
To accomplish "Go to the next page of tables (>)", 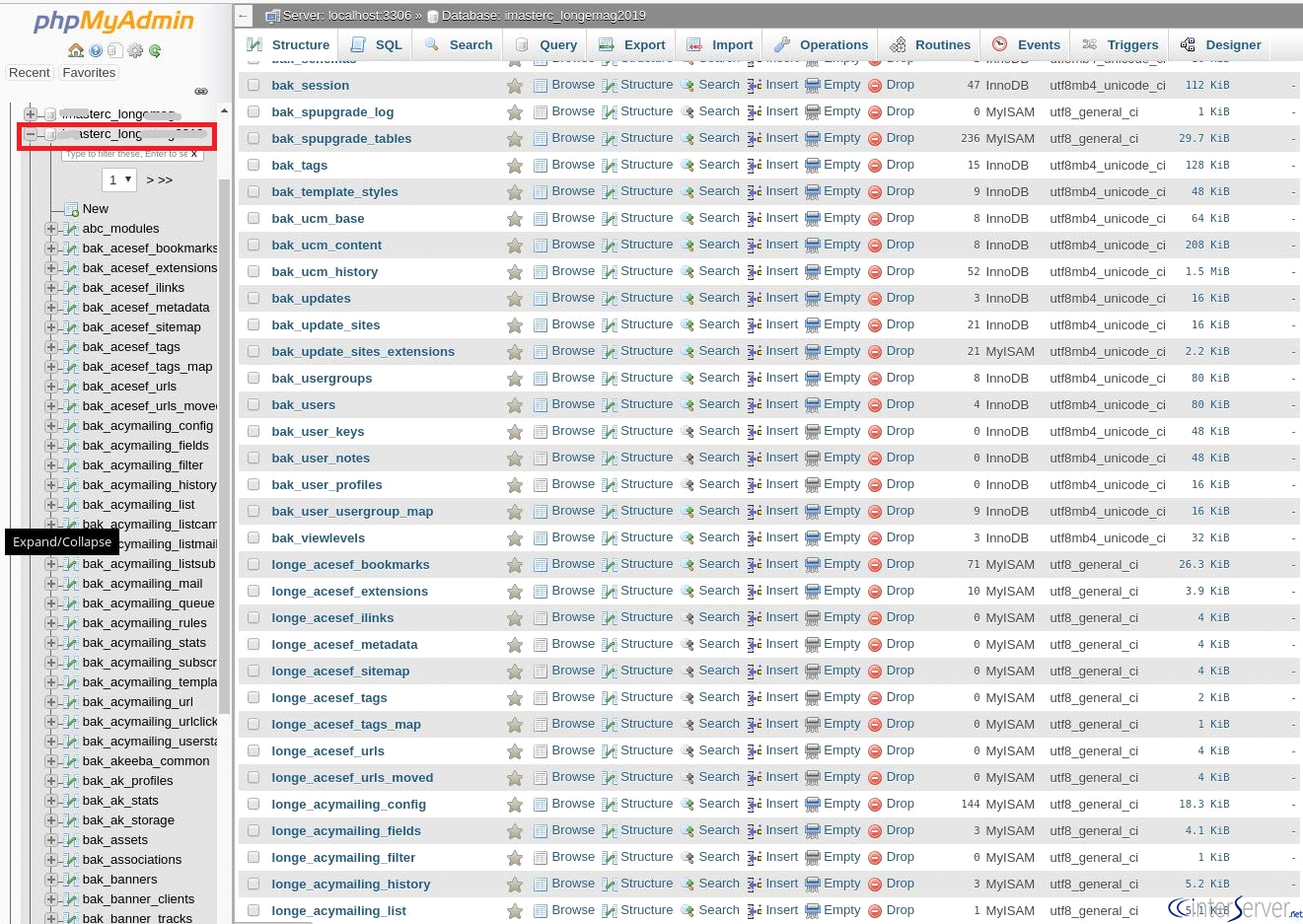I will click(x=150, y=180).
